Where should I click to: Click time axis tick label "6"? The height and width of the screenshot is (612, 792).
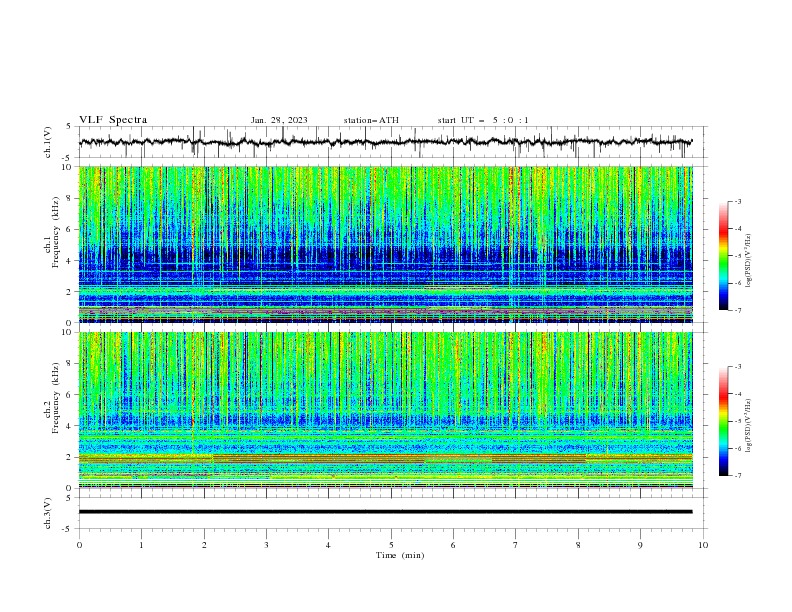coord(453,545)
